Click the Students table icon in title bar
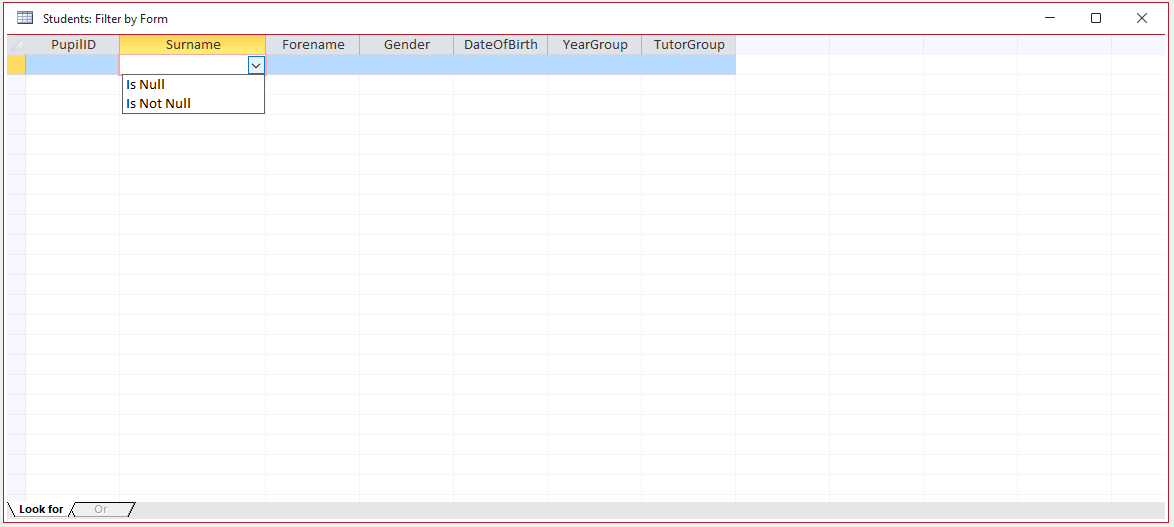Screen dimensions: 1174x527 (25, 18)
